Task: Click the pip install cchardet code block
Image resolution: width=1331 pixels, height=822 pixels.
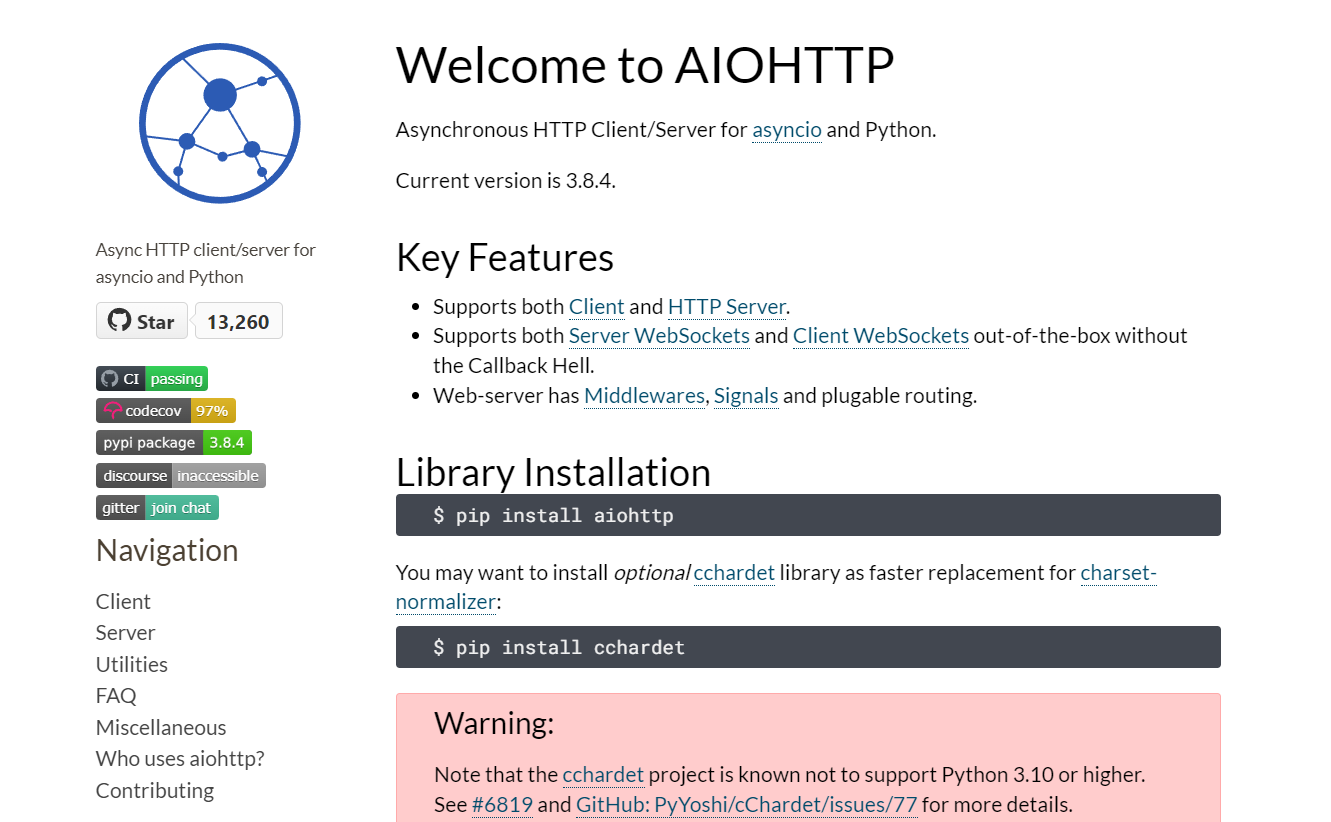Action: [x=808, y=647]
